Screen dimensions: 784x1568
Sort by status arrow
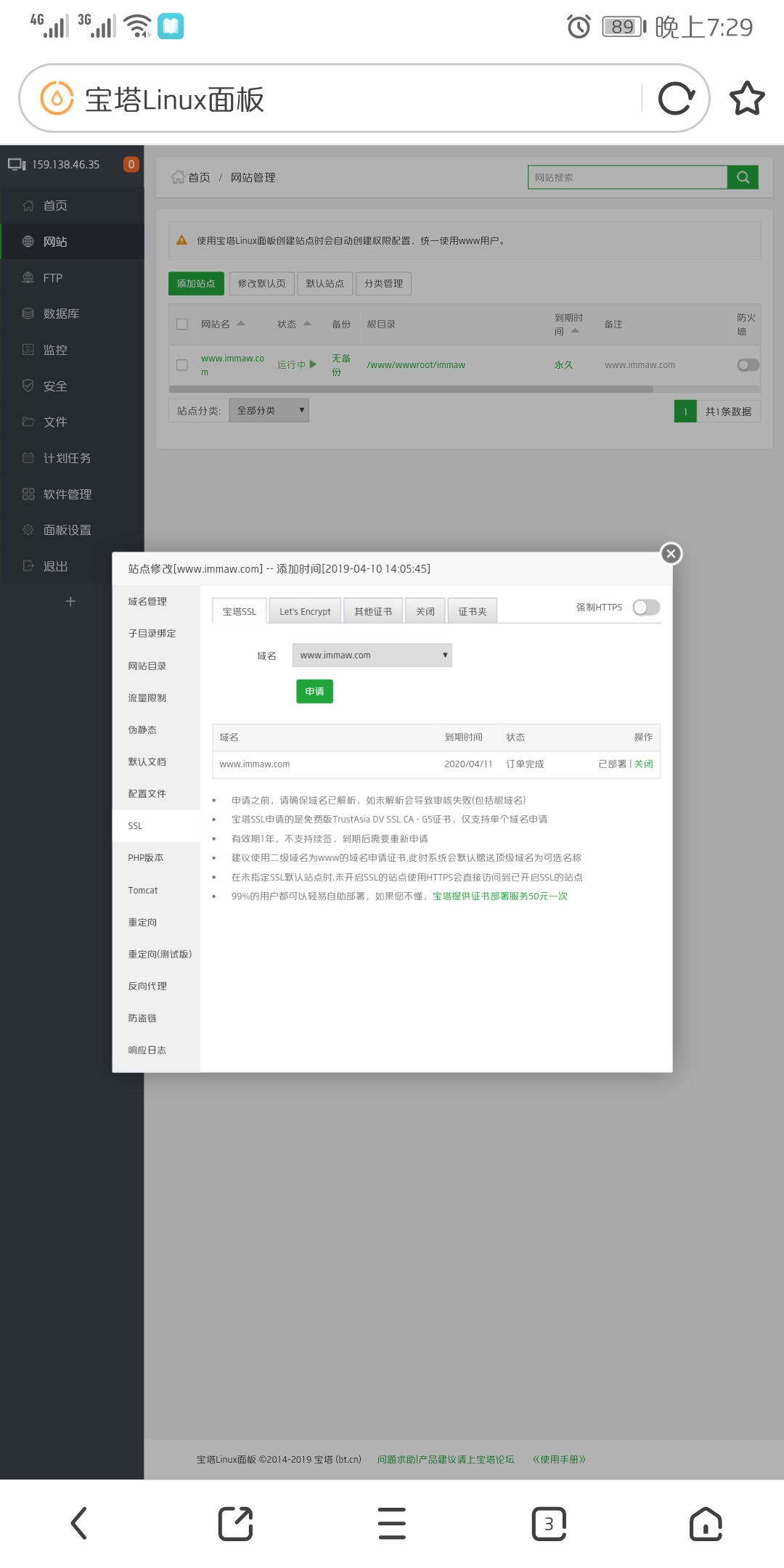(307, 324)
